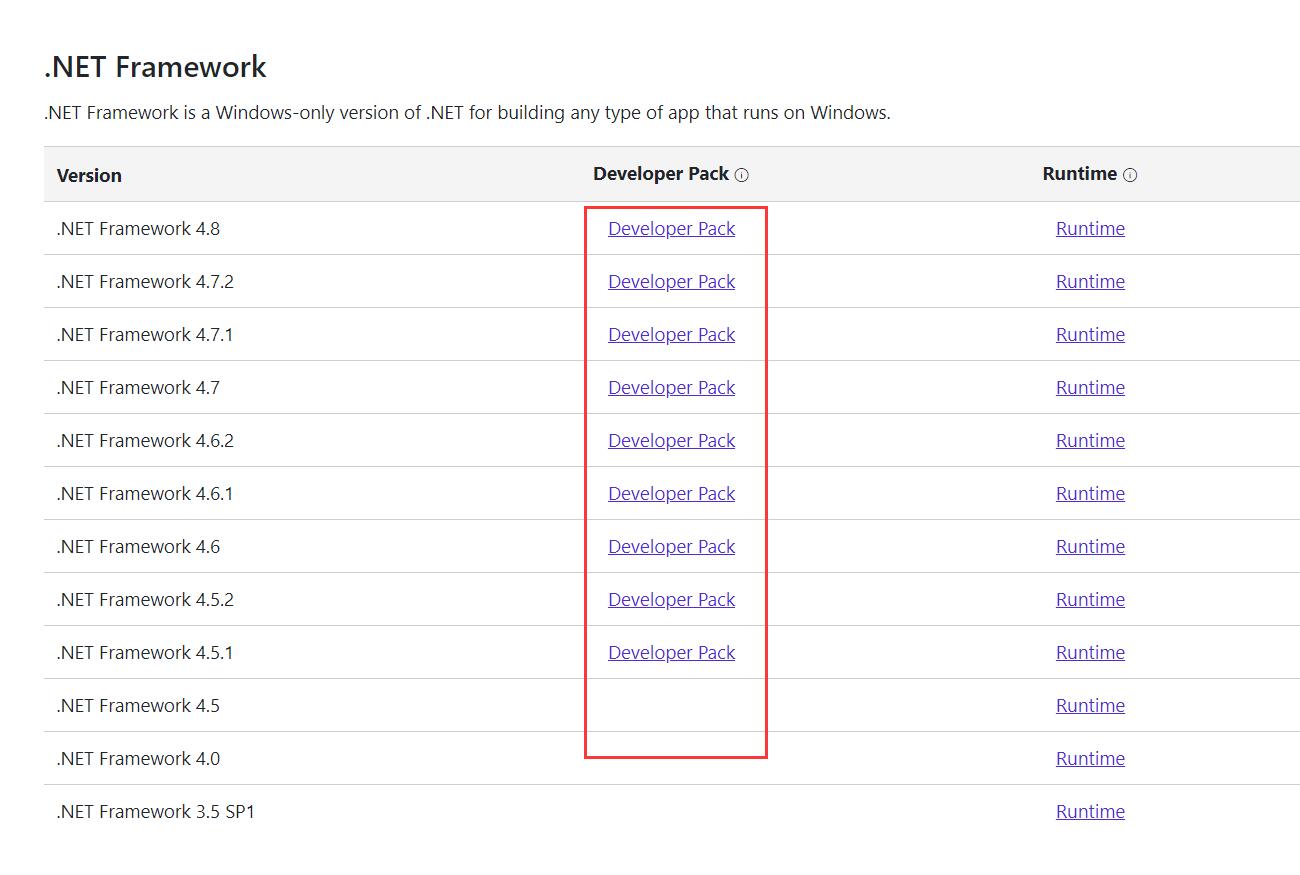Open Runtime link for .NET Framework 4.5.1
1300x875 pixels.
tap(1090, 653)
